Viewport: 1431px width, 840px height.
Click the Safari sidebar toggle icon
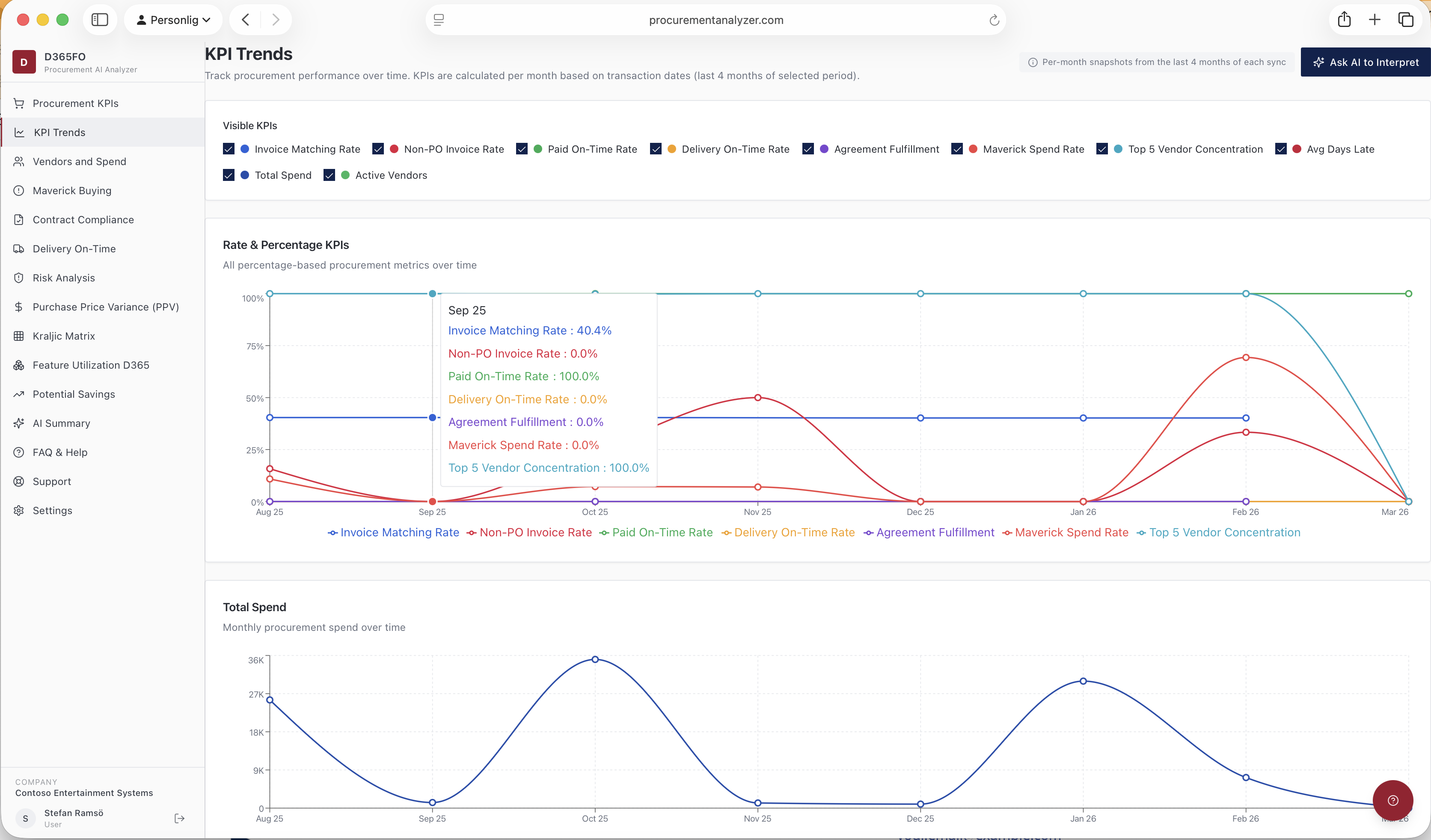(99, 20)
